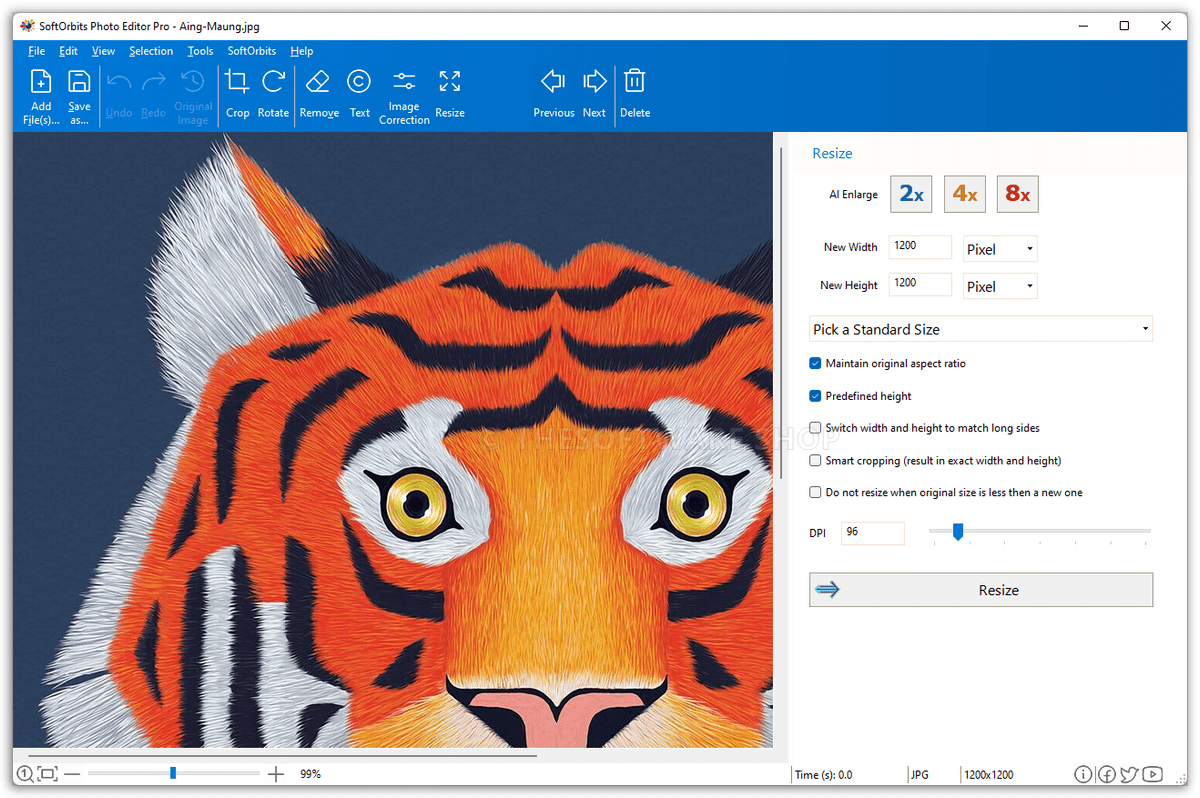
Task: Open the New Width unit dropdown
Action: (x=1000, y=249)
